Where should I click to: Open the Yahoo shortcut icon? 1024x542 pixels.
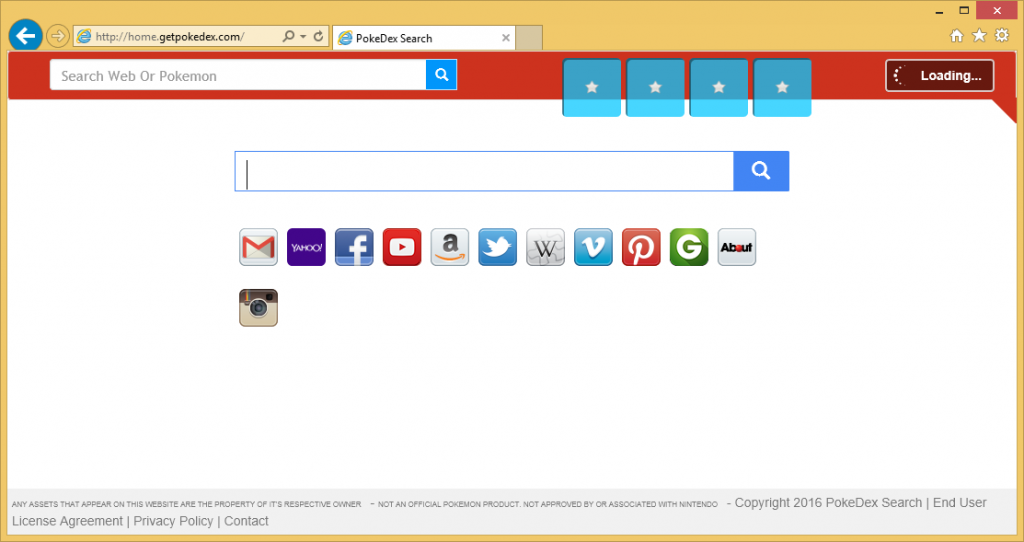click(306, 247)
